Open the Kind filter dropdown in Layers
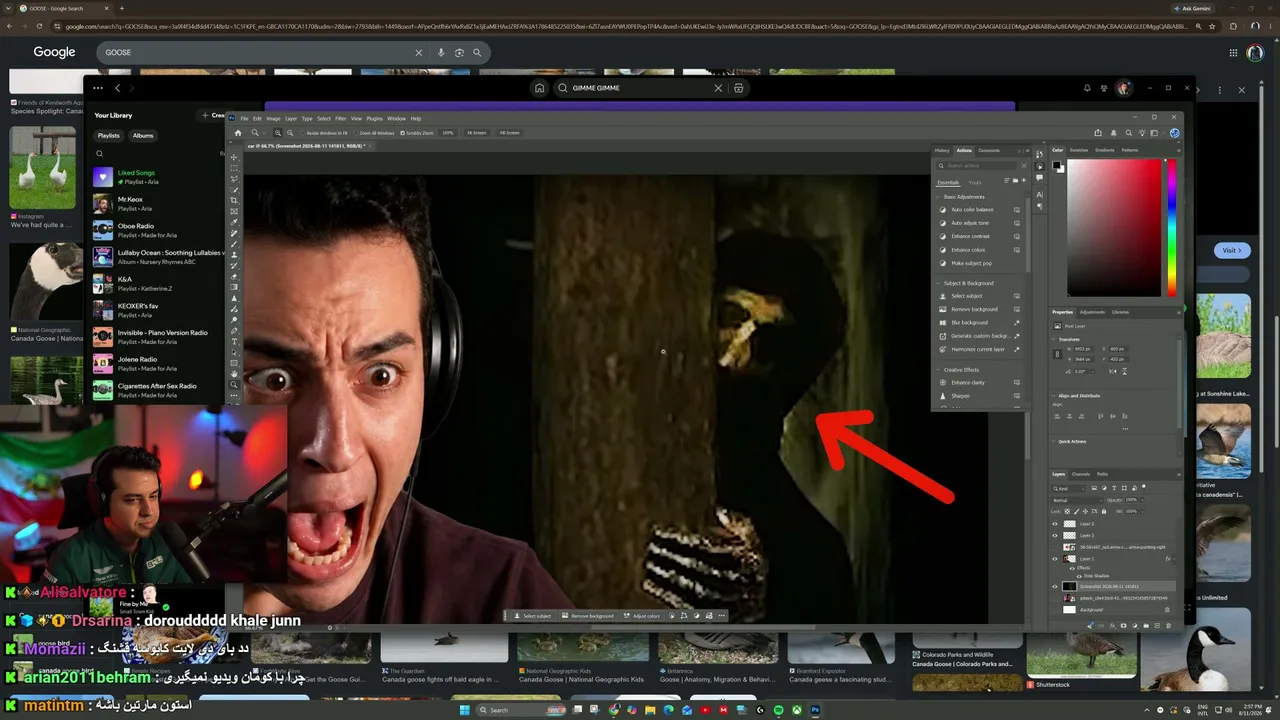 click(x=1068, y=488)
